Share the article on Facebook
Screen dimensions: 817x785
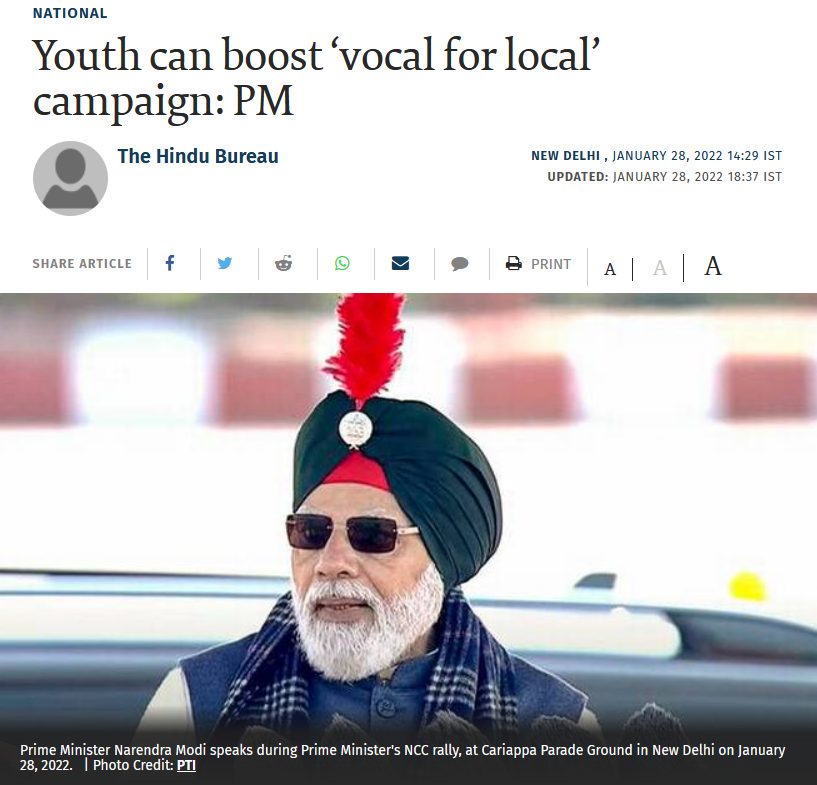click(170, 264)
